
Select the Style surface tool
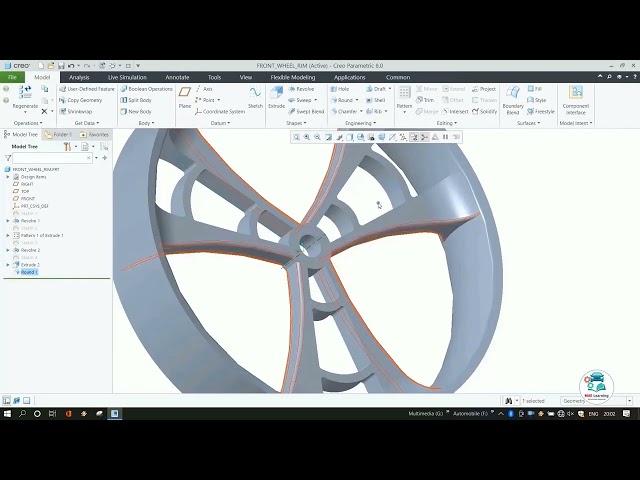pos(537,100)
